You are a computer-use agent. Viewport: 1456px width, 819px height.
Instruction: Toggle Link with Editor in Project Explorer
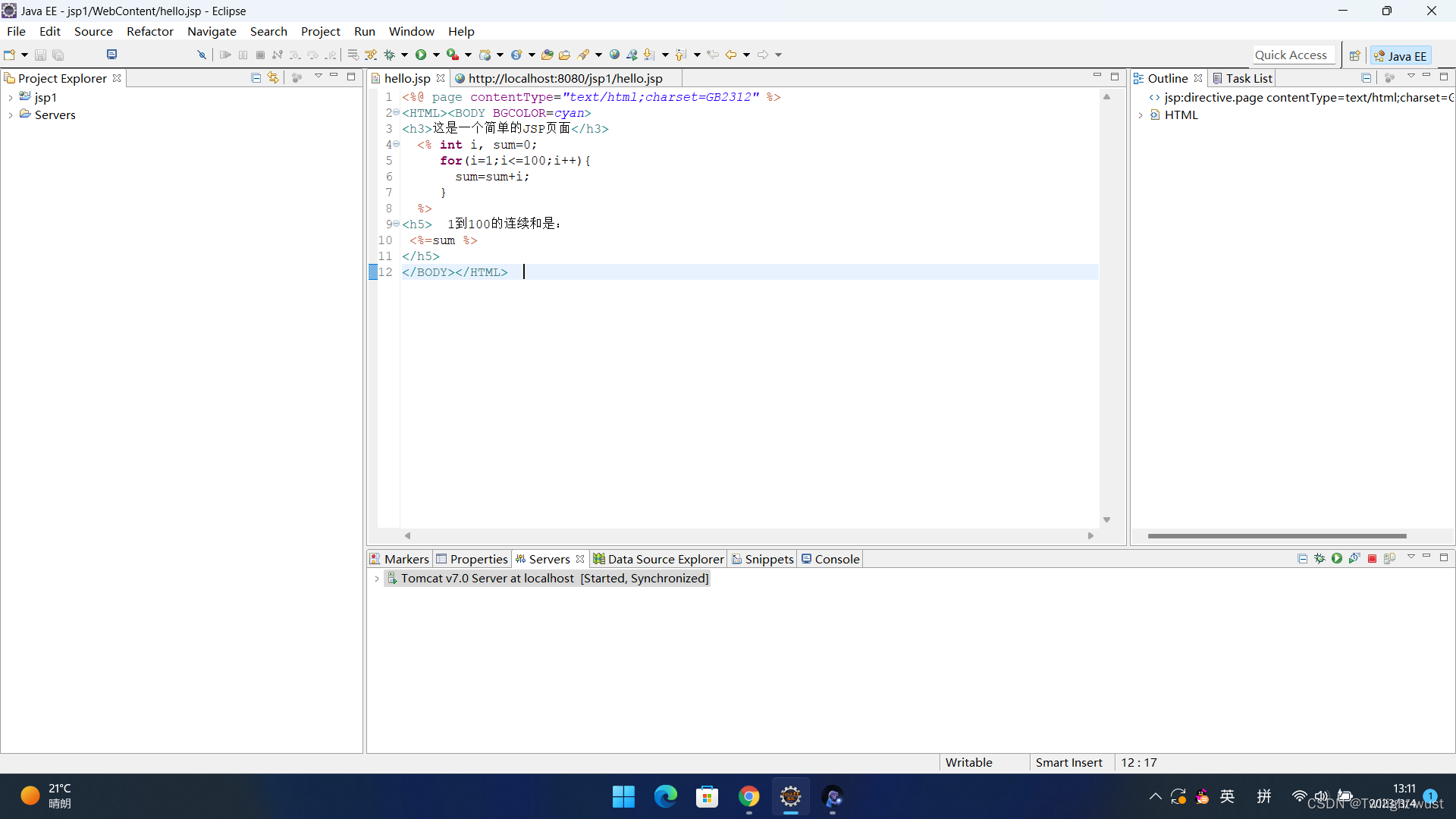pos(273,78)
